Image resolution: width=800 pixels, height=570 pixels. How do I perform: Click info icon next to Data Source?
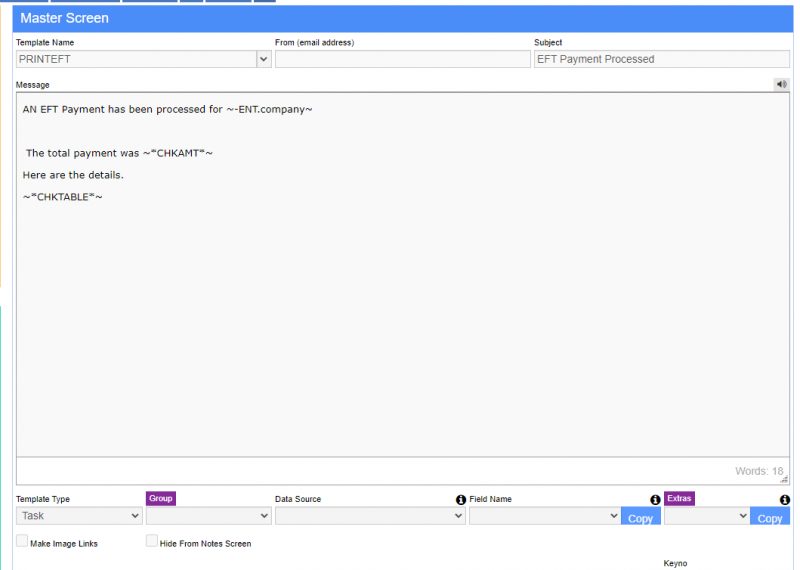point(461,499)
